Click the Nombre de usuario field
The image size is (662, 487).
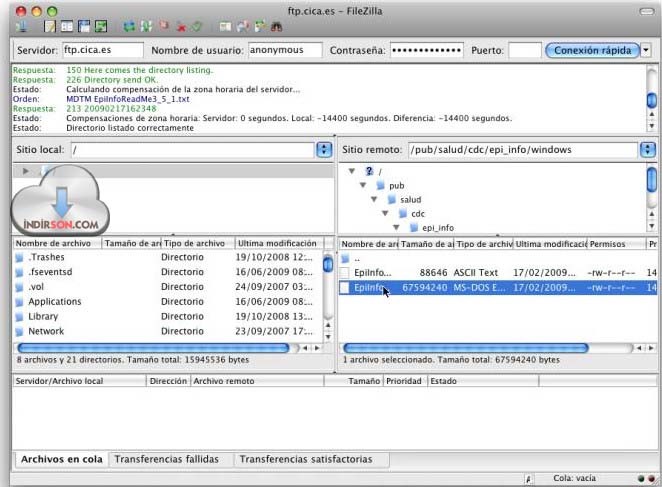(x=285, y=50)
